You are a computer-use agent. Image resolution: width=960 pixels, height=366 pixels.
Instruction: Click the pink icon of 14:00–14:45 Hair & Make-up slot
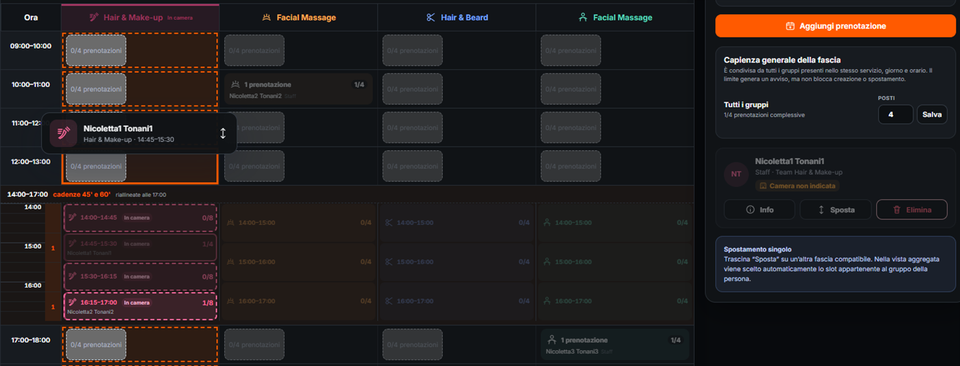72,217
